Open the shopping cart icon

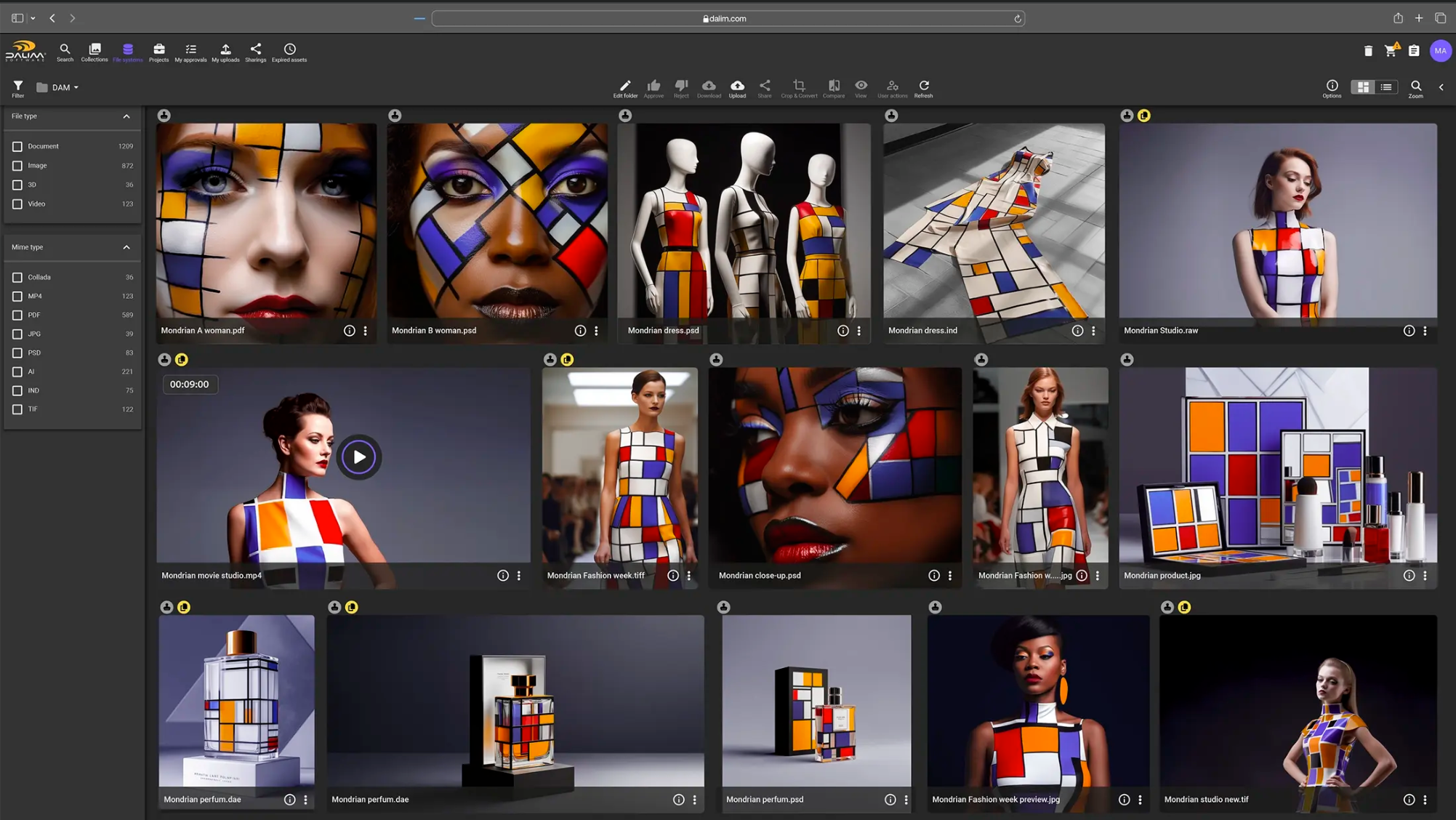click(x=1390, y=51)
